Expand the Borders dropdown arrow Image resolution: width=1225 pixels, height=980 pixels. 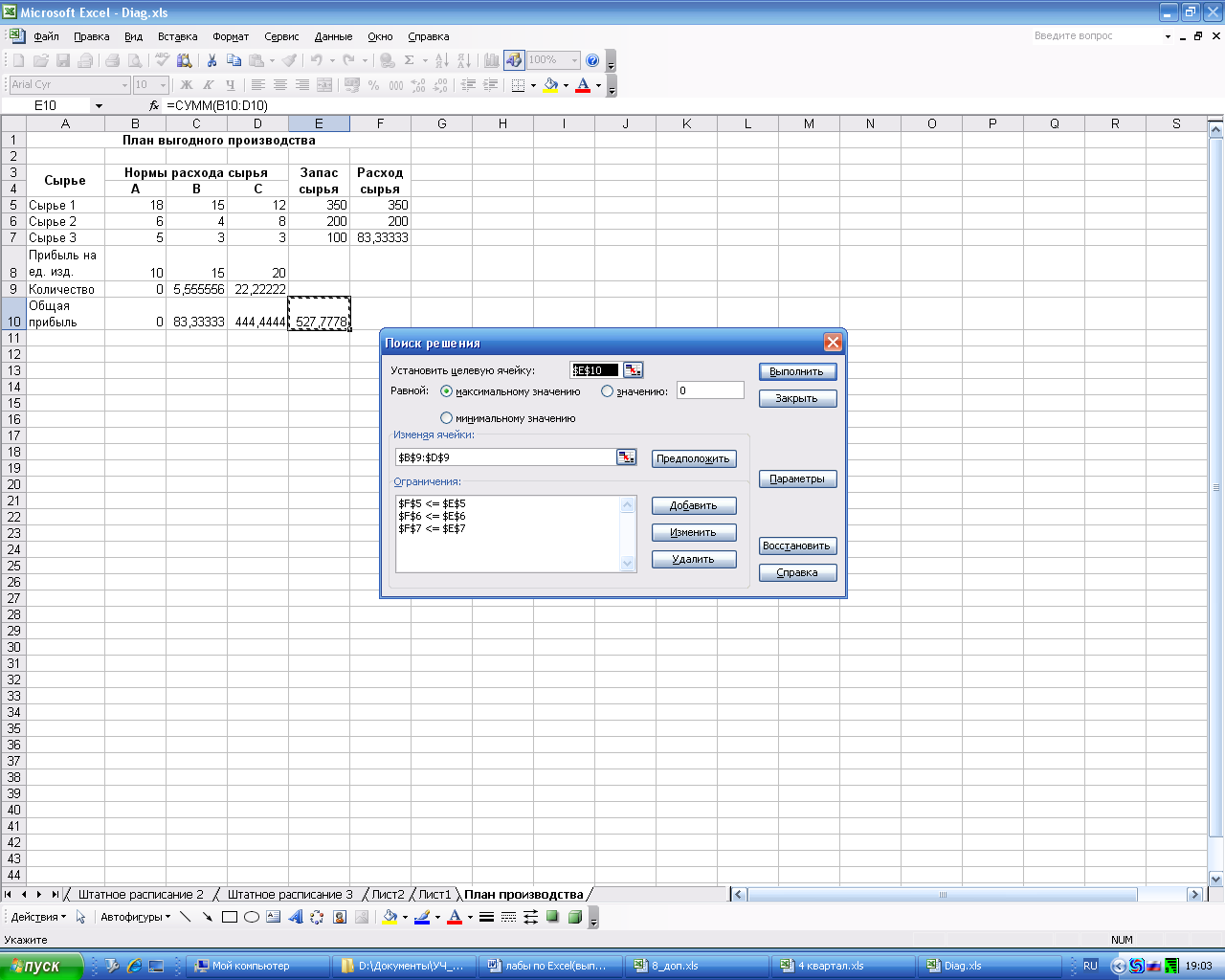pos(533,85)
